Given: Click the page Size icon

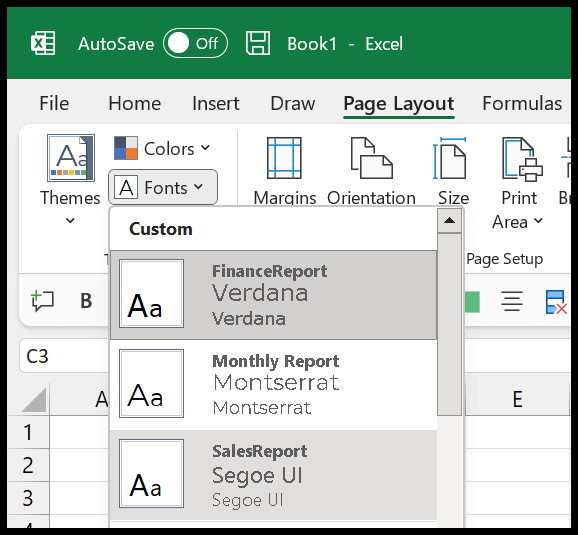Looking at the screenshot, I should point(450,158).
